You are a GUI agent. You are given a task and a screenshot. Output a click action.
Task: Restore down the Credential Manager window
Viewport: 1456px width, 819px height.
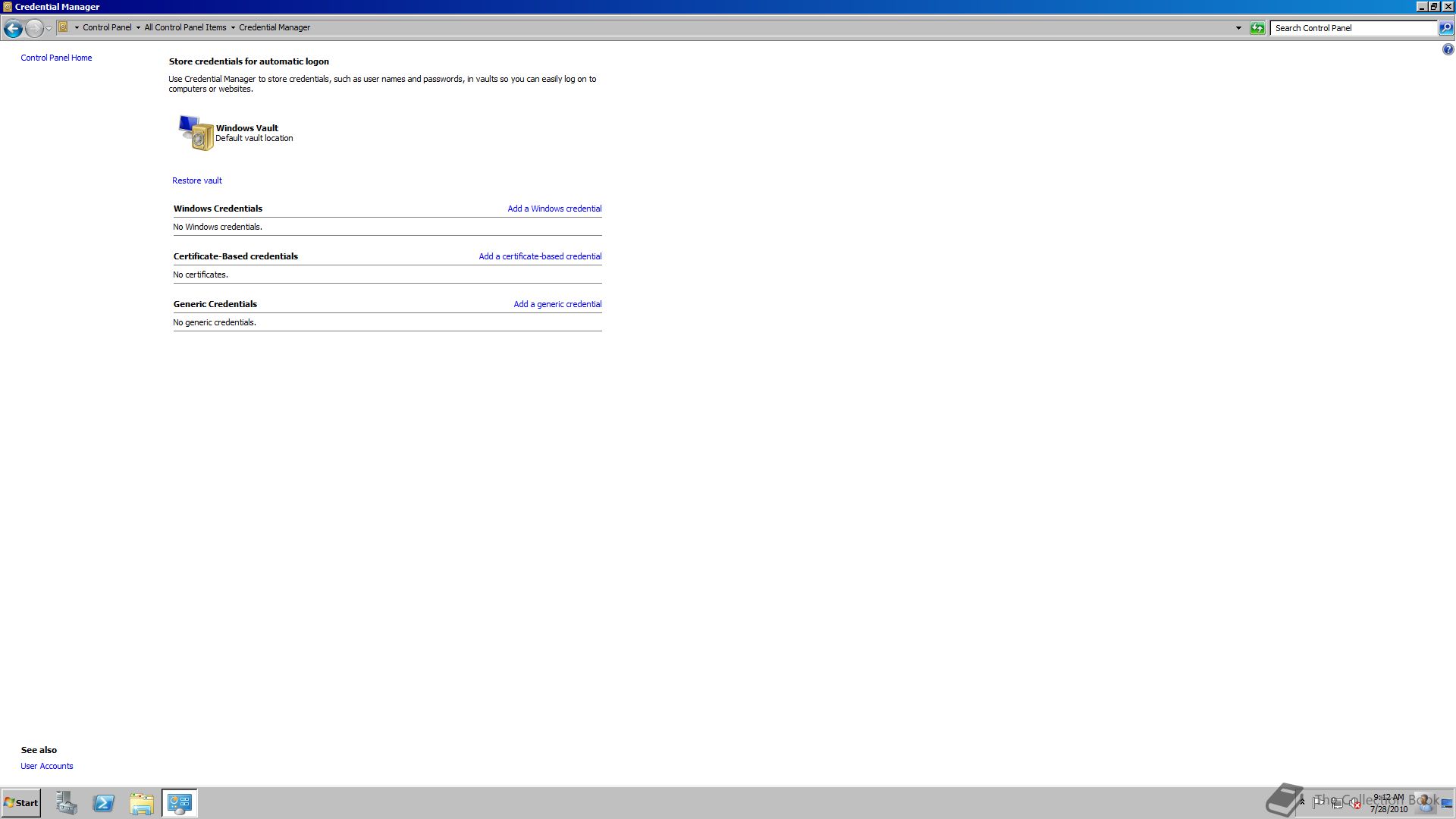pos(1434,7)
